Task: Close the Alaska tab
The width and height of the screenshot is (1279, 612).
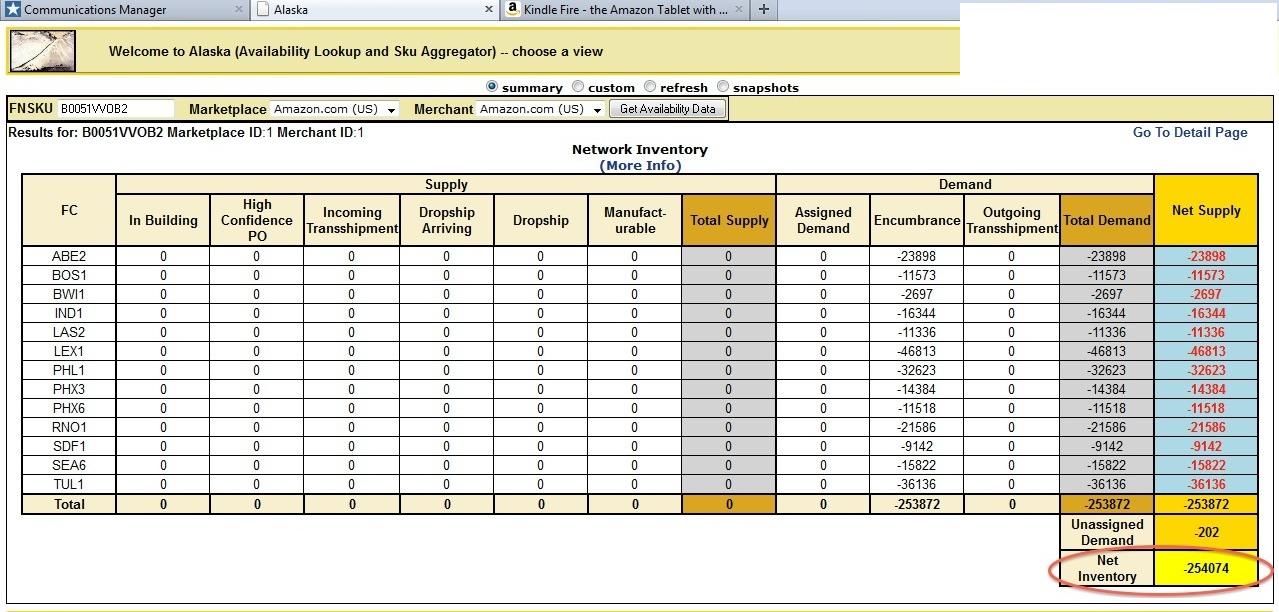Action: 489,10
